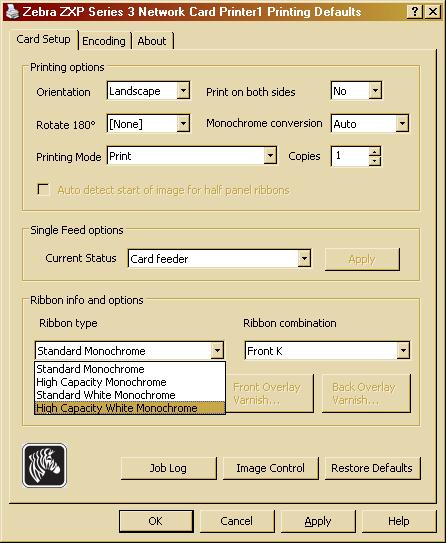This screenshot has width=446, height=543.
Task: Open the Printing Mode dropdown
Action: [270, 156]
